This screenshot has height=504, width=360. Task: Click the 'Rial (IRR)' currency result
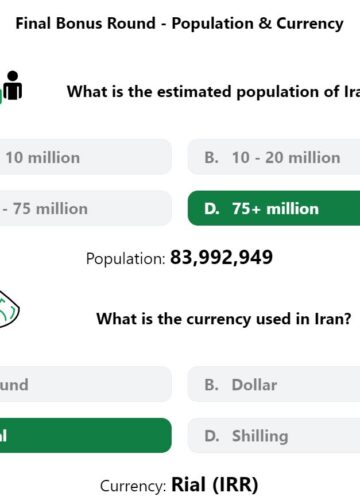tap(215, 484)
